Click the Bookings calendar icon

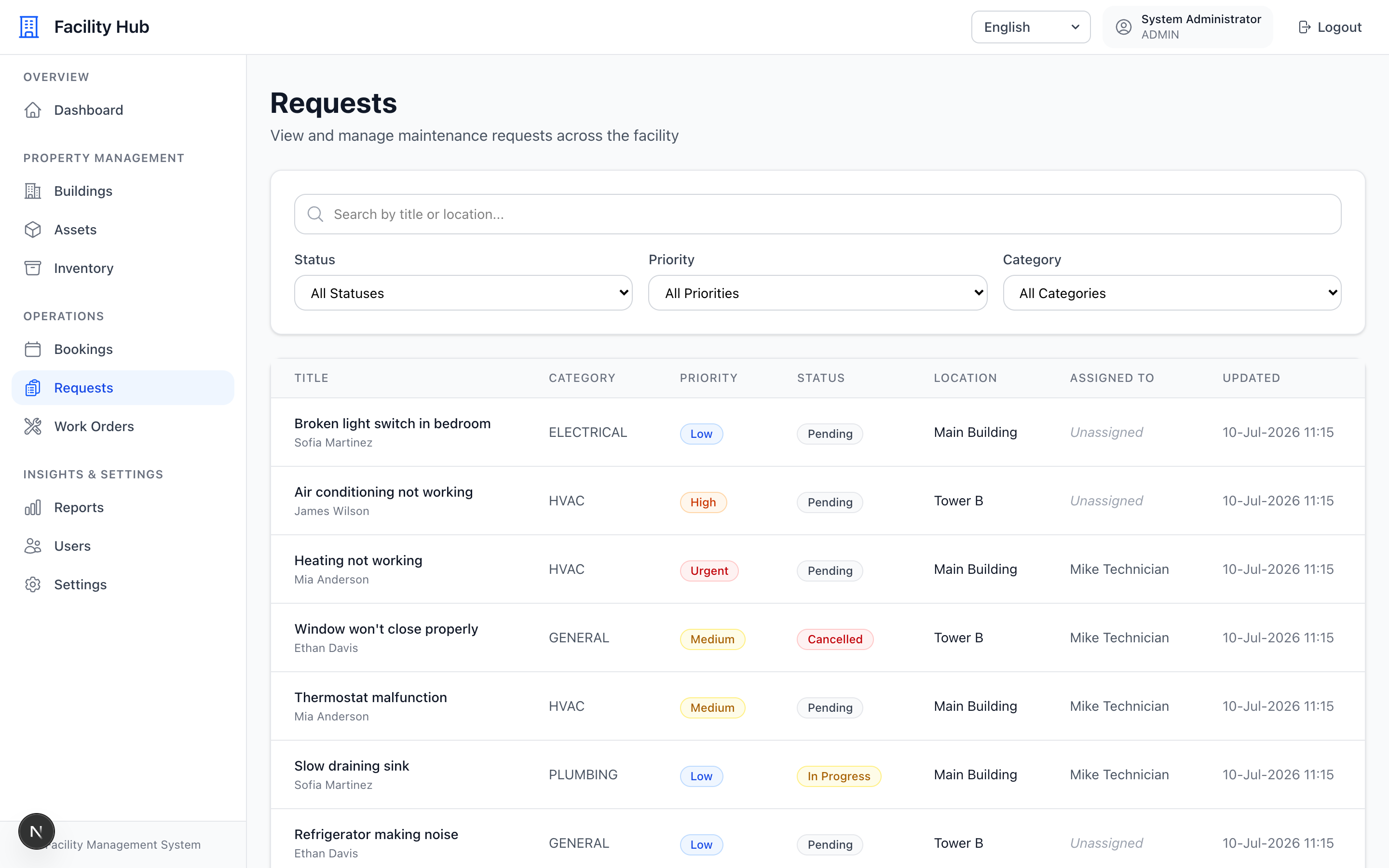[33, 349]
